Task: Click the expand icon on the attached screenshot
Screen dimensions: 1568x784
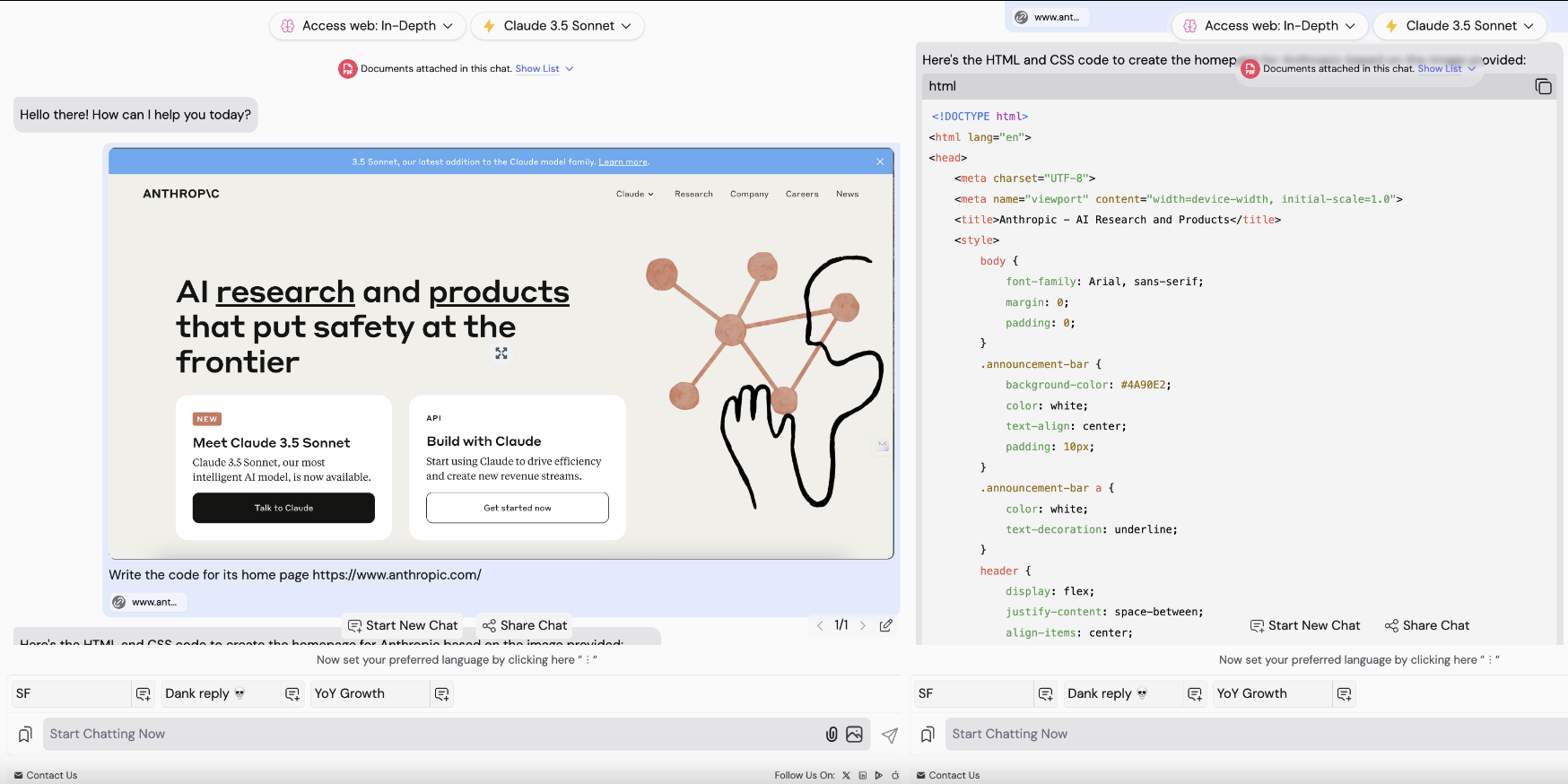Action: pos(501,353)
